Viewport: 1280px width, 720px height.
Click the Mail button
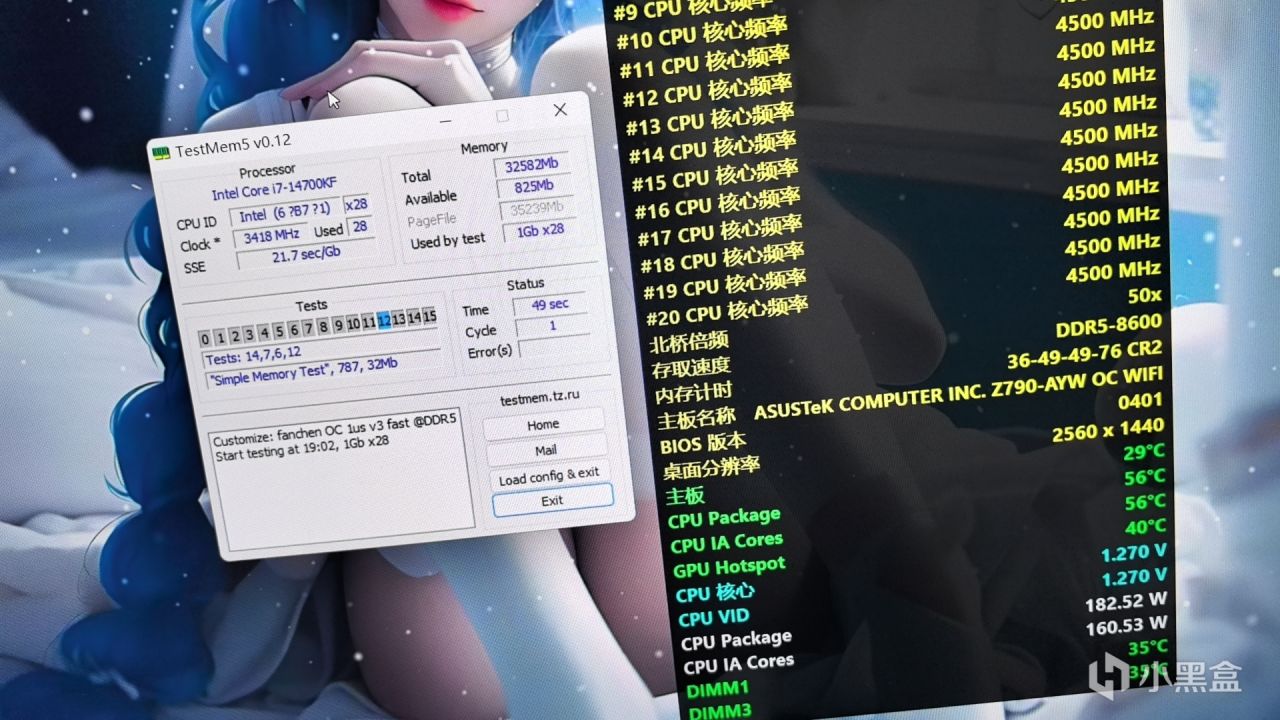[546, 450]
